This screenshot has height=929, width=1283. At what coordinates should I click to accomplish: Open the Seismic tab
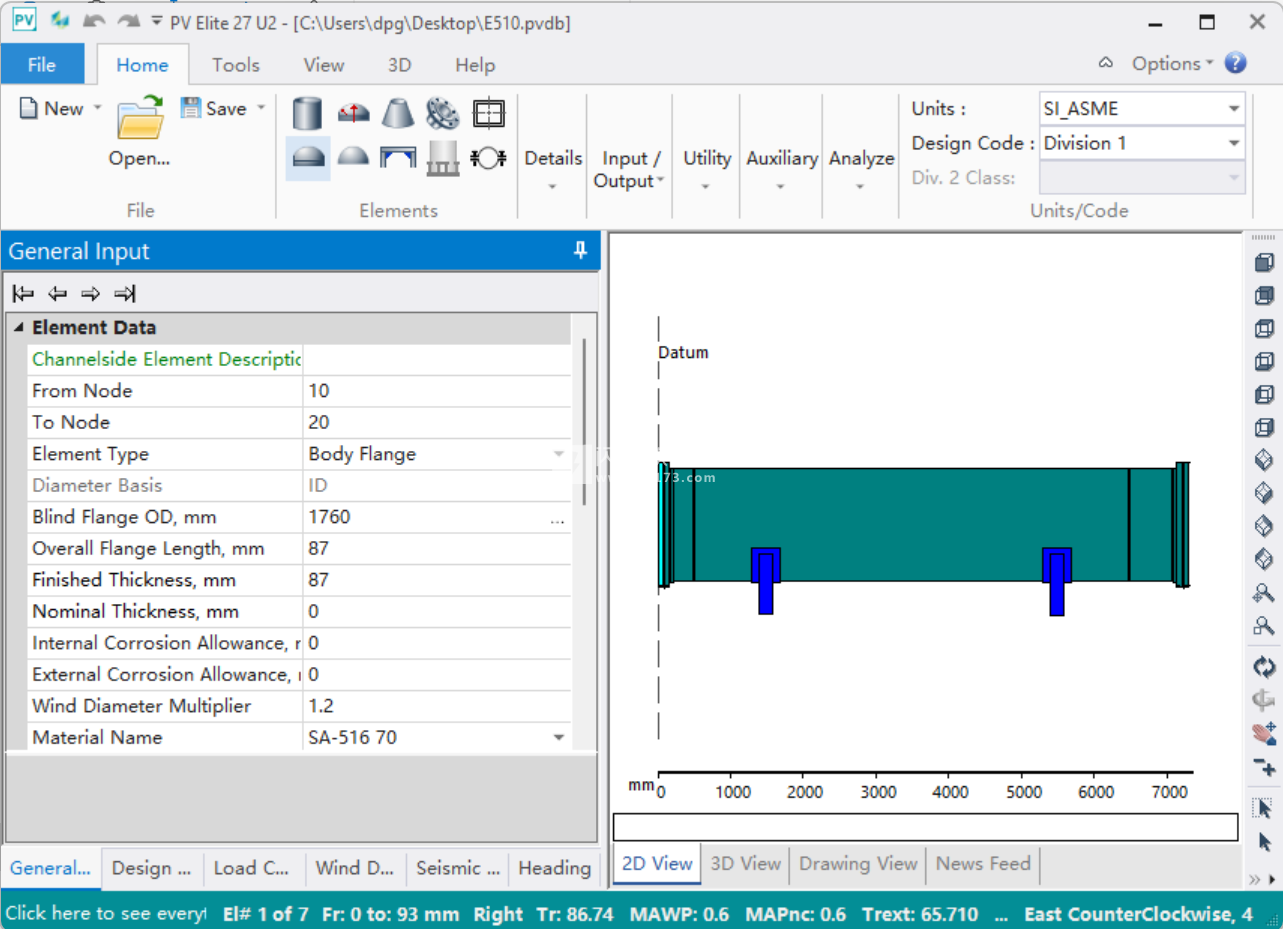point(458,868)
